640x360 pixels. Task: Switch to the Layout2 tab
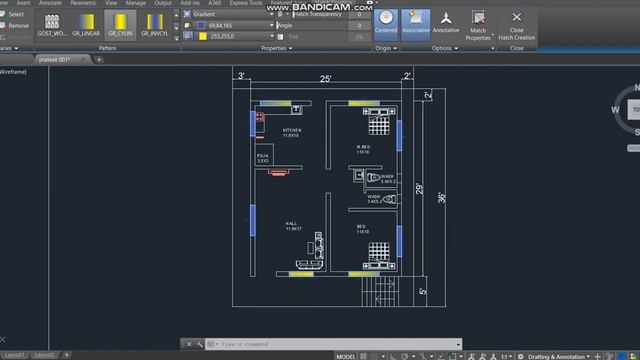(x=44, y=355)
